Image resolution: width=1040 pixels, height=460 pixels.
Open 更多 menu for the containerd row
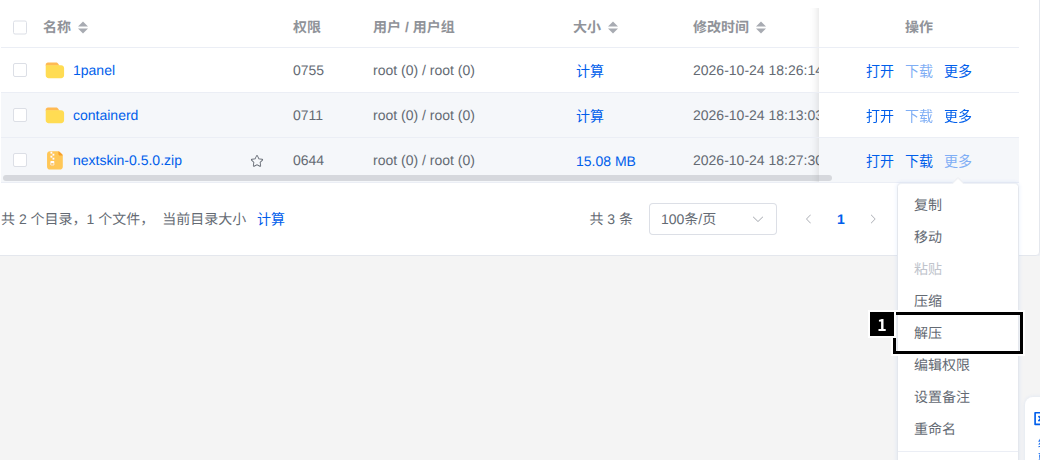tap(958, 116)
